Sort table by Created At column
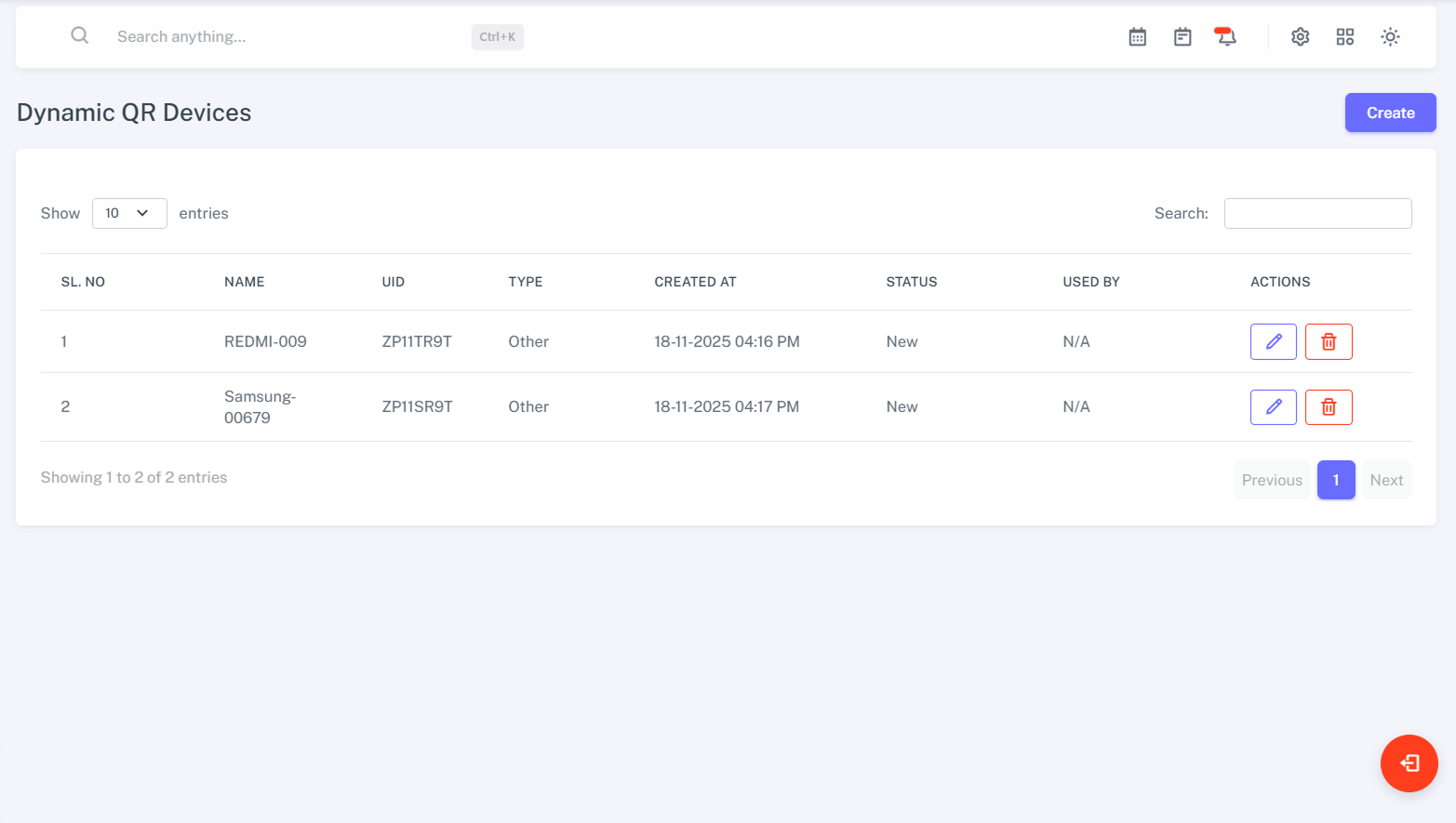 (x=695, y=282)
